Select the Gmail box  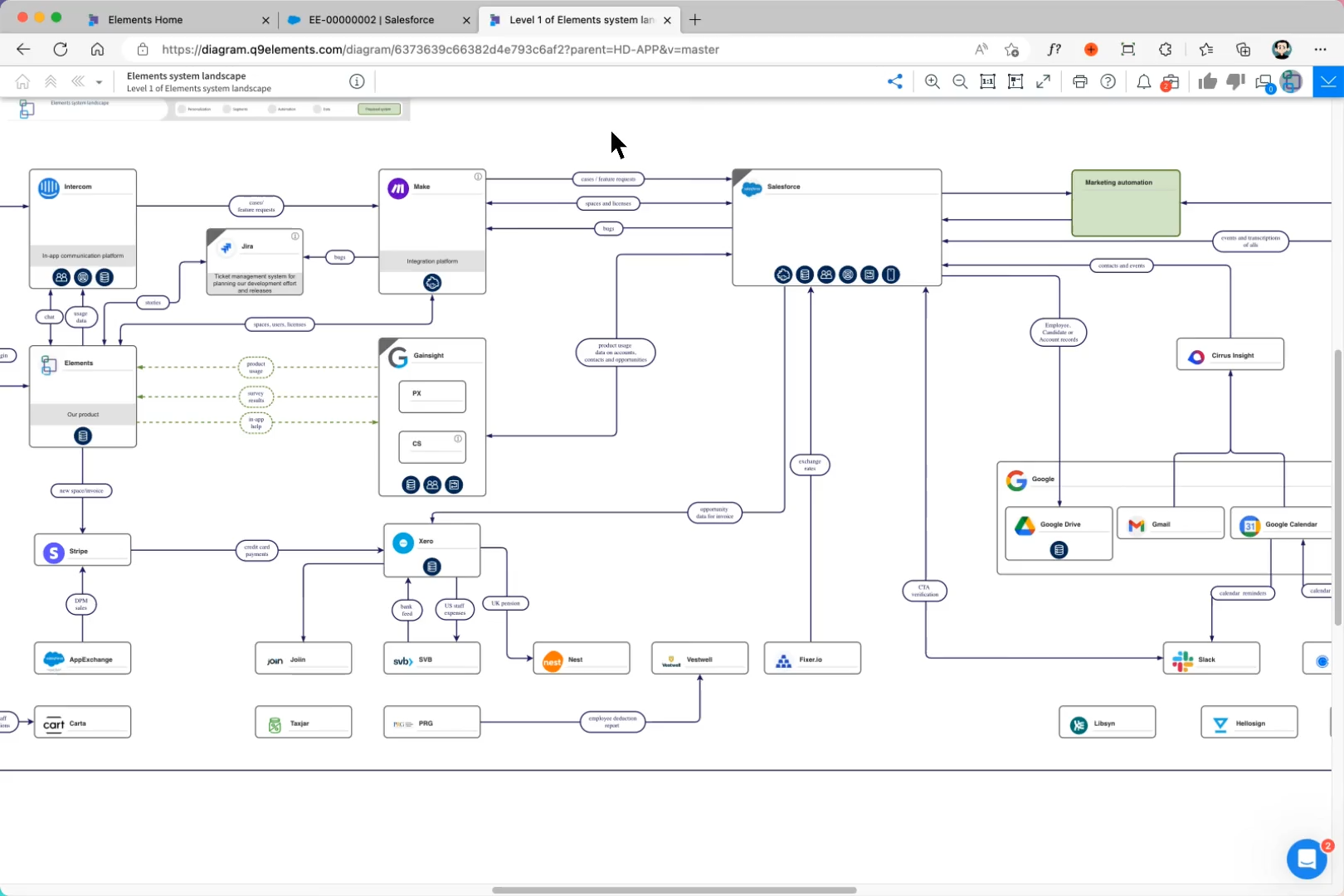coord(1170,523)
